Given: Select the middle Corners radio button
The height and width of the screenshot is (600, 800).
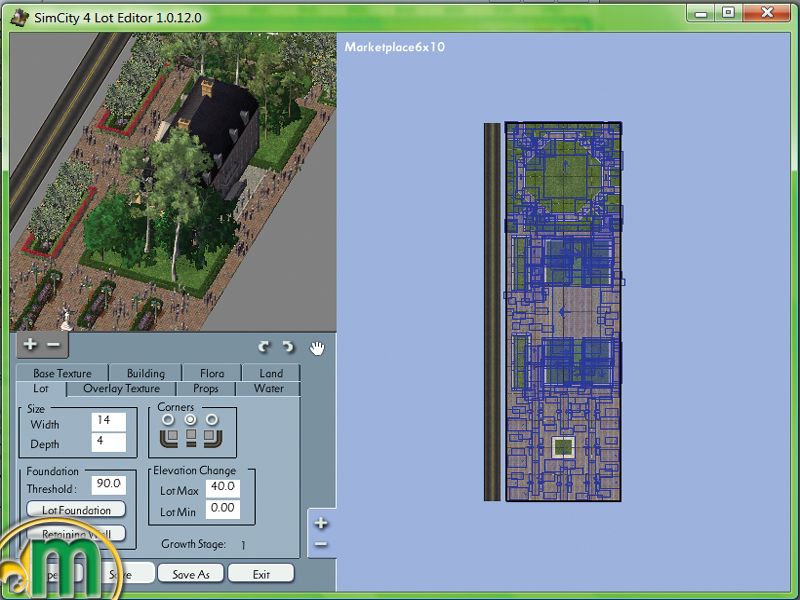Looking at the screenshot, I should coord(190,420).
